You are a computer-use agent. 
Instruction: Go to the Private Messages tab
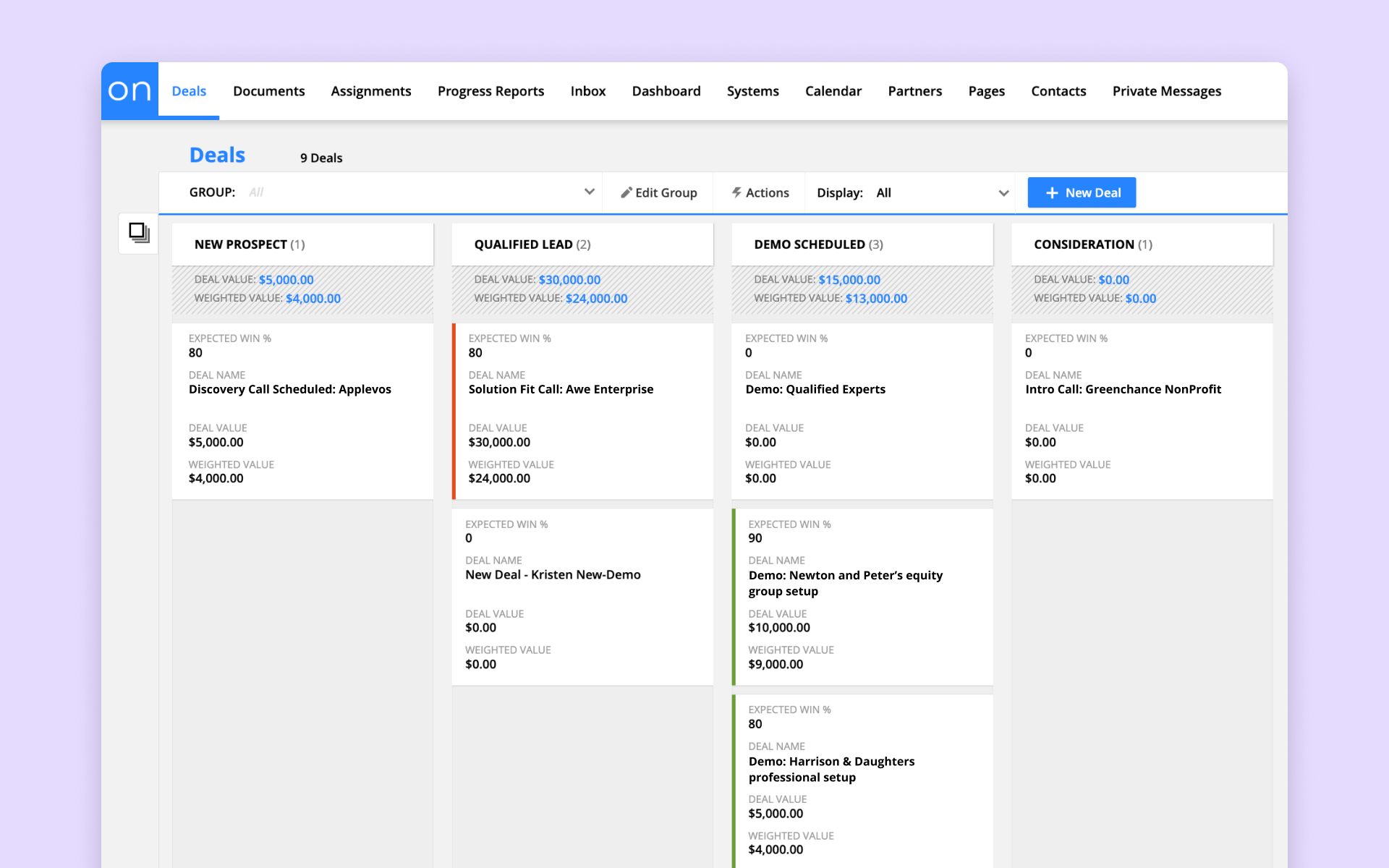[x=1166, y=91]
